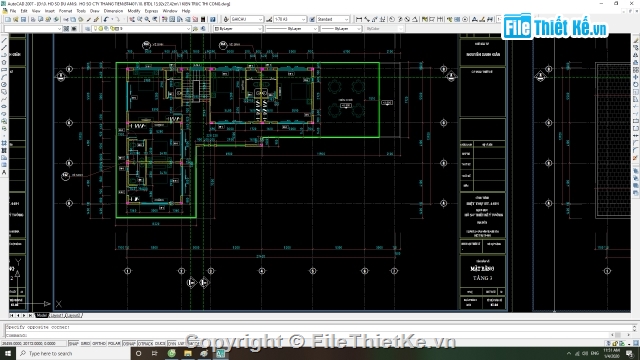
Task: Open File Explorer from the taskbar
Action: pos(188,353)
